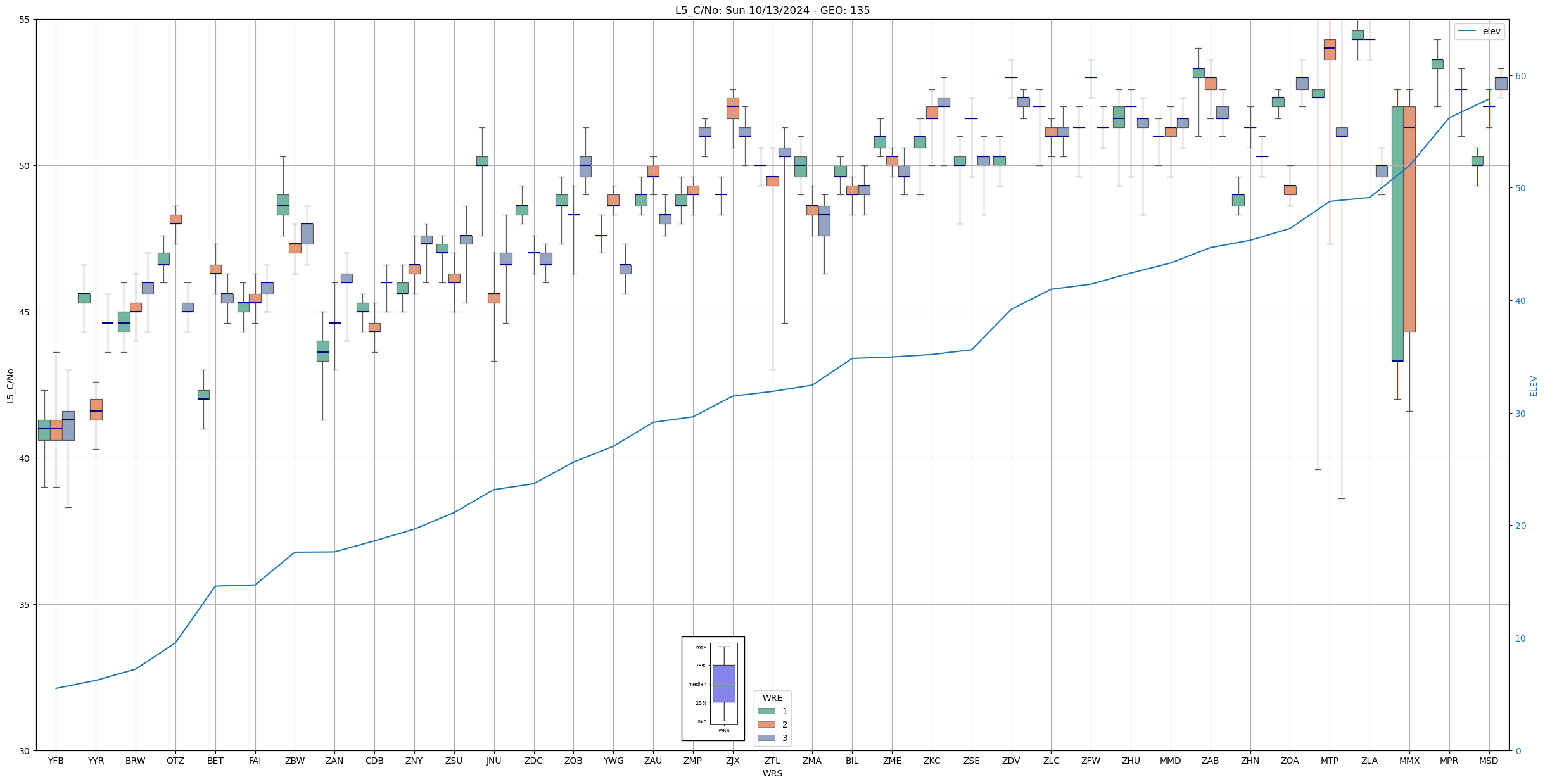
Task: Click the CDB station label
Action: (374, 761)
